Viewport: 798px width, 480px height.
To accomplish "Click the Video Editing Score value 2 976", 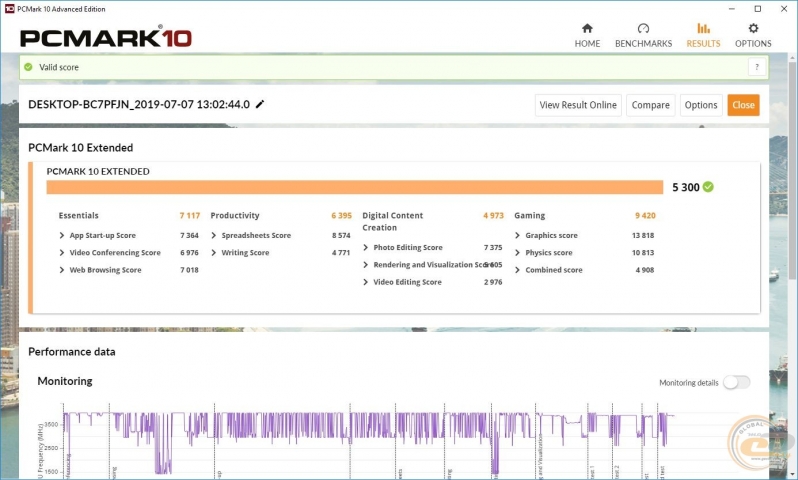I will [493, 282].
